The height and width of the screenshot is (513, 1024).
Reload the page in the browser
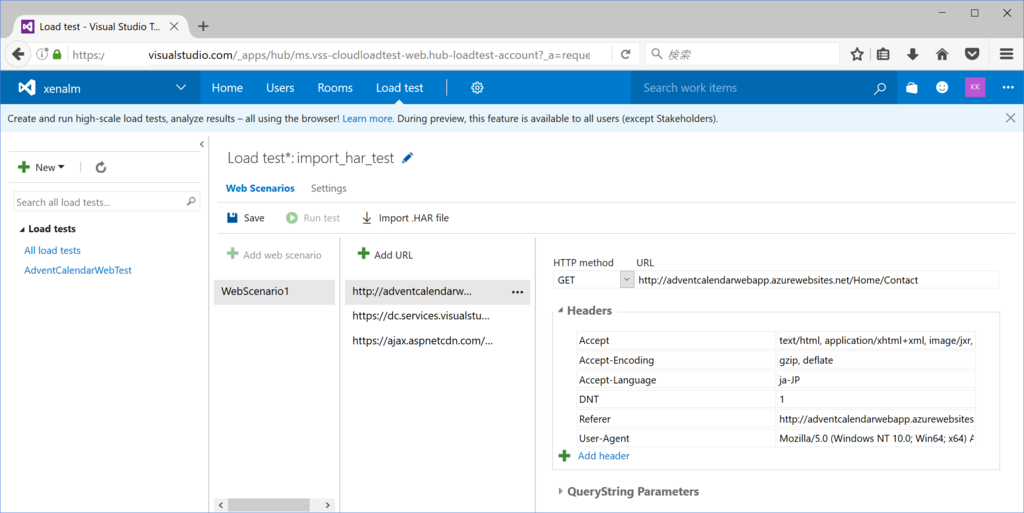[625, 54]
